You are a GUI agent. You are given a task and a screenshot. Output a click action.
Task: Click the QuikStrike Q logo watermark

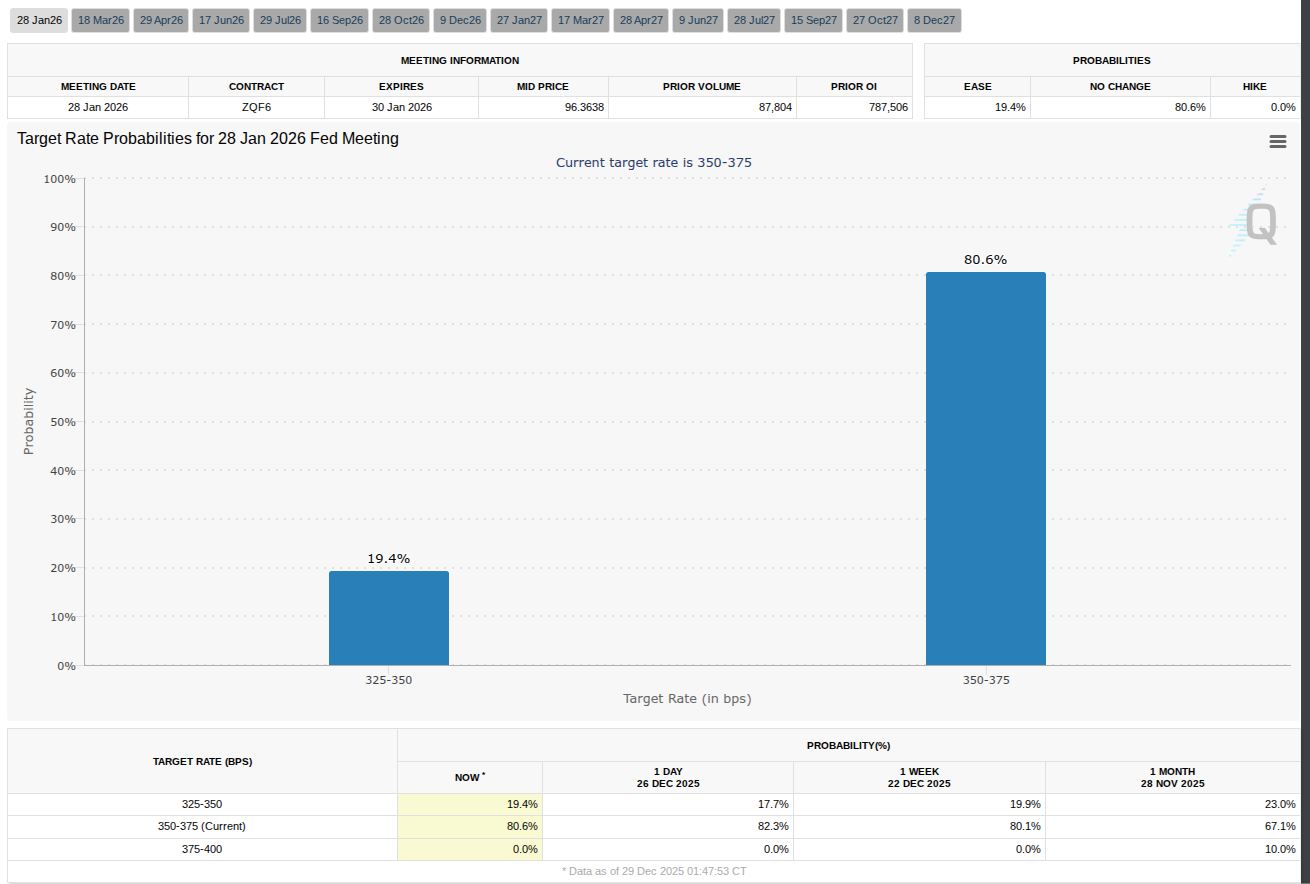click(x=1256, y=223)
